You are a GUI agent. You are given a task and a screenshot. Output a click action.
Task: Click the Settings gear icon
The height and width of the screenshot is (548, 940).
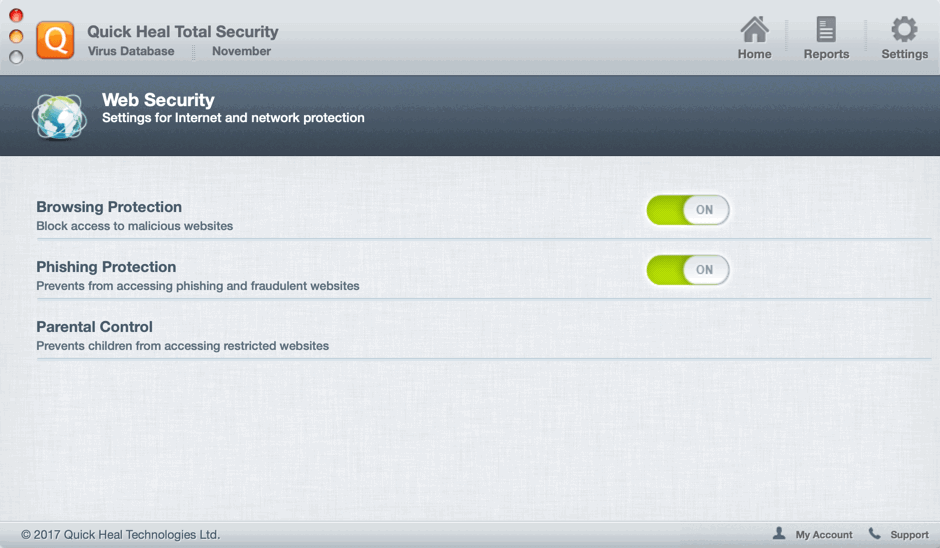point(904,29)
